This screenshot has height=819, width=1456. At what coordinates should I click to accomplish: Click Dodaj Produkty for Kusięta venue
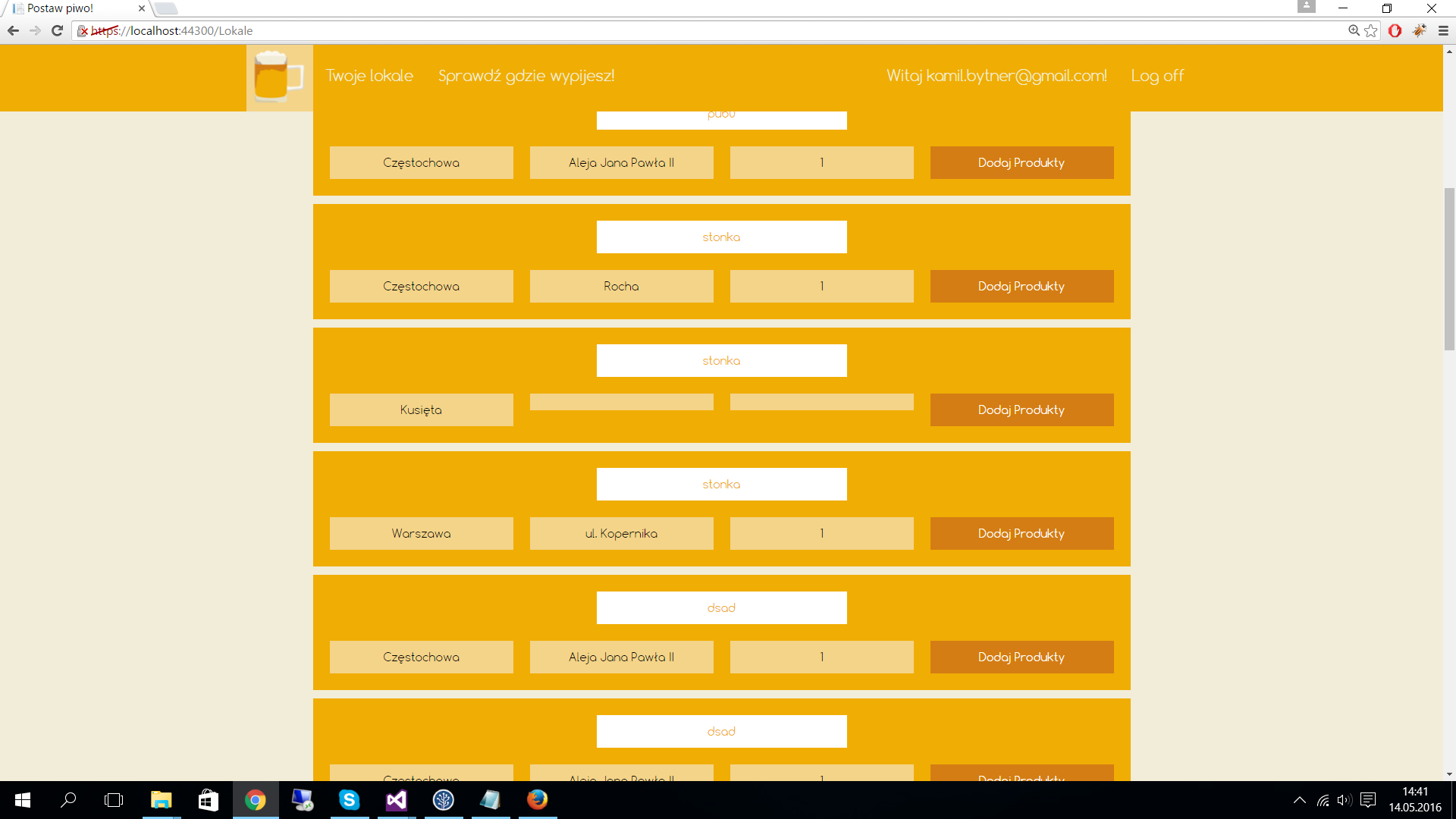coord(1021,410)
